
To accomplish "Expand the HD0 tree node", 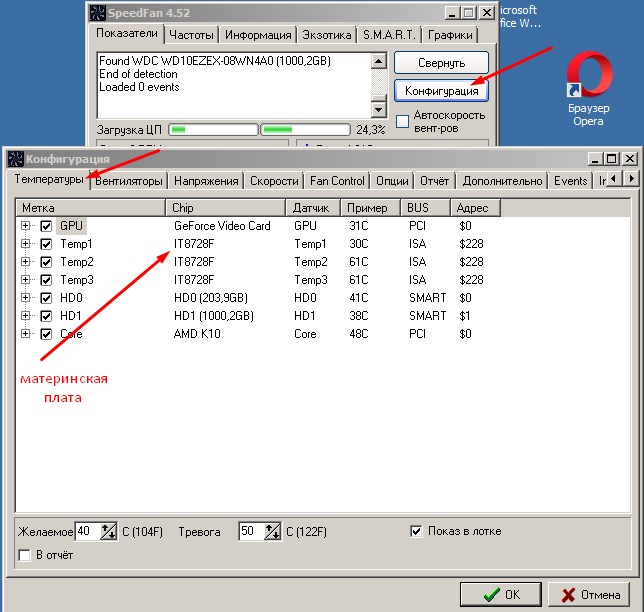I will point(26,298).
